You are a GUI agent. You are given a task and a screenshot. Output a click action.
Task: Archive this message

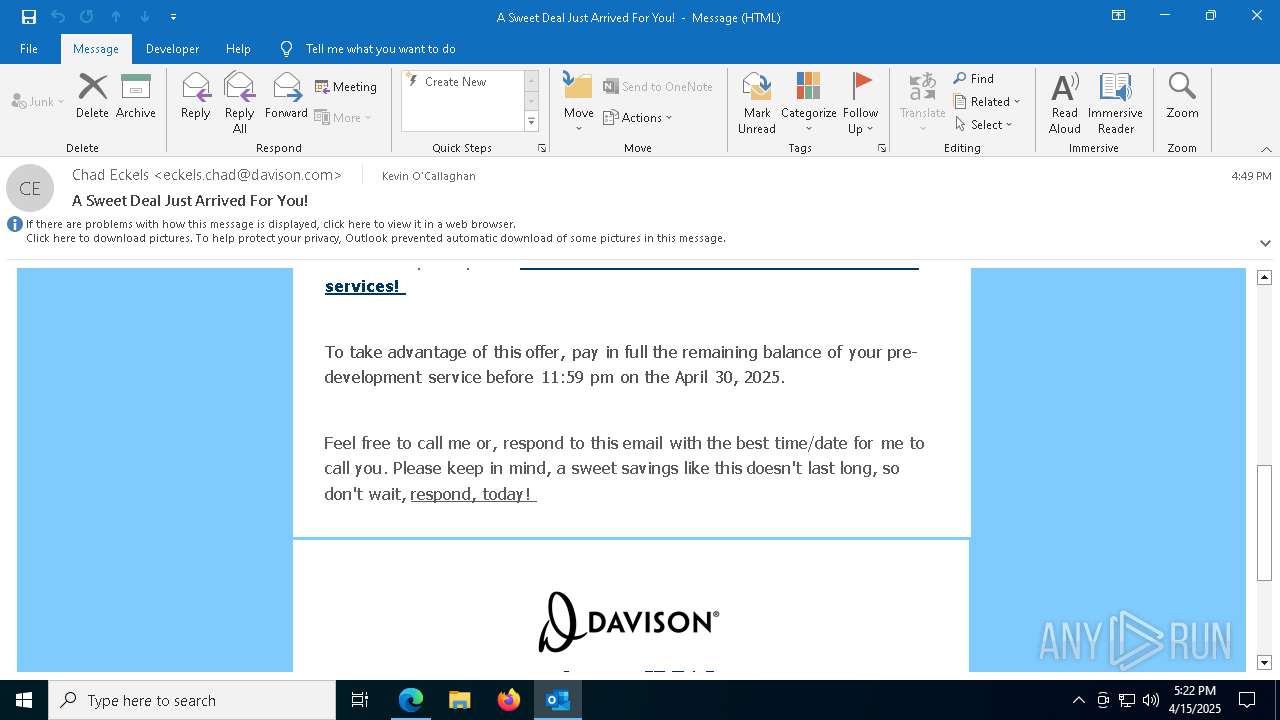click(x=136, y=96)
